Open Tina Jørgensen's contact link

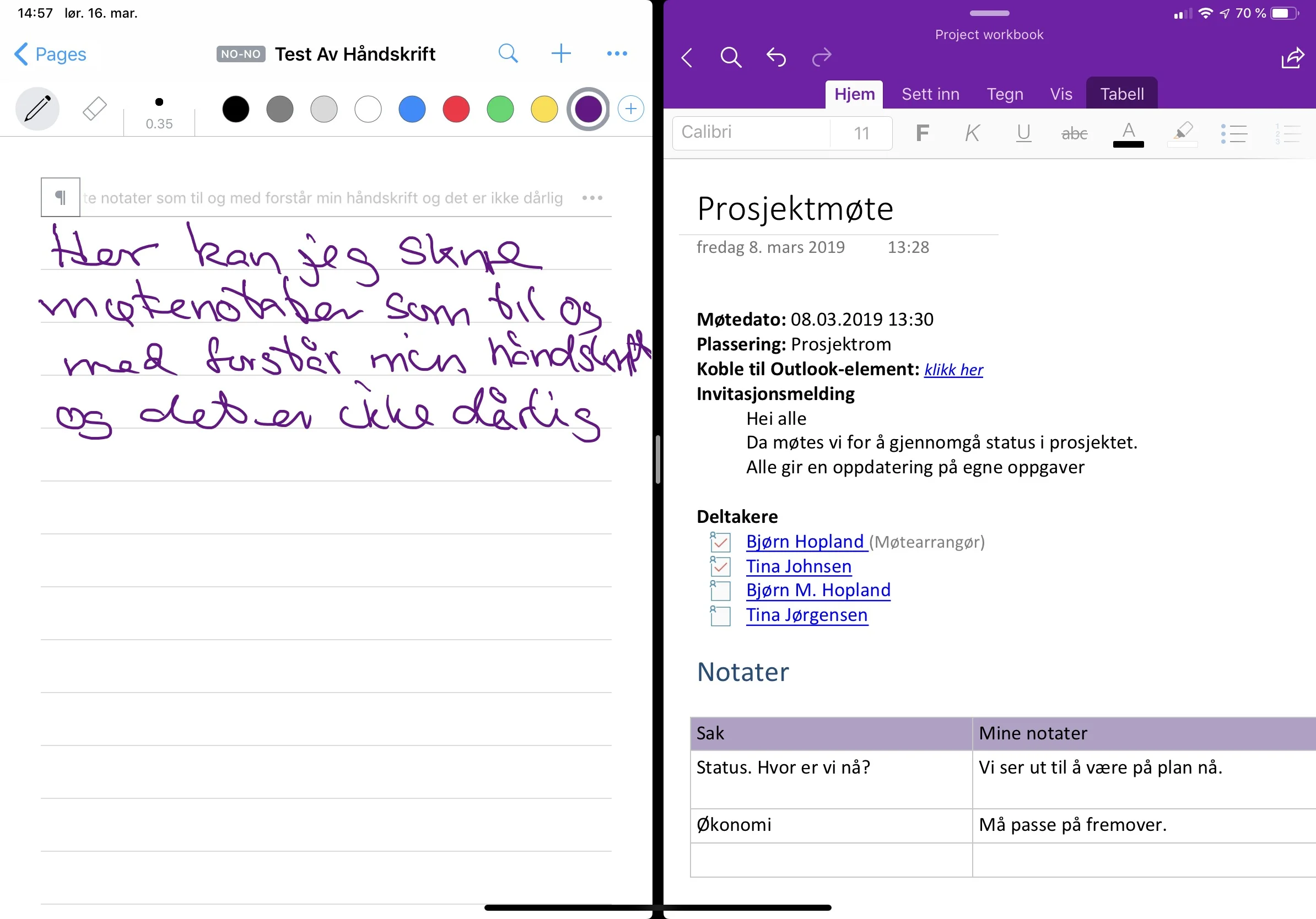click(x=806, y=615)
